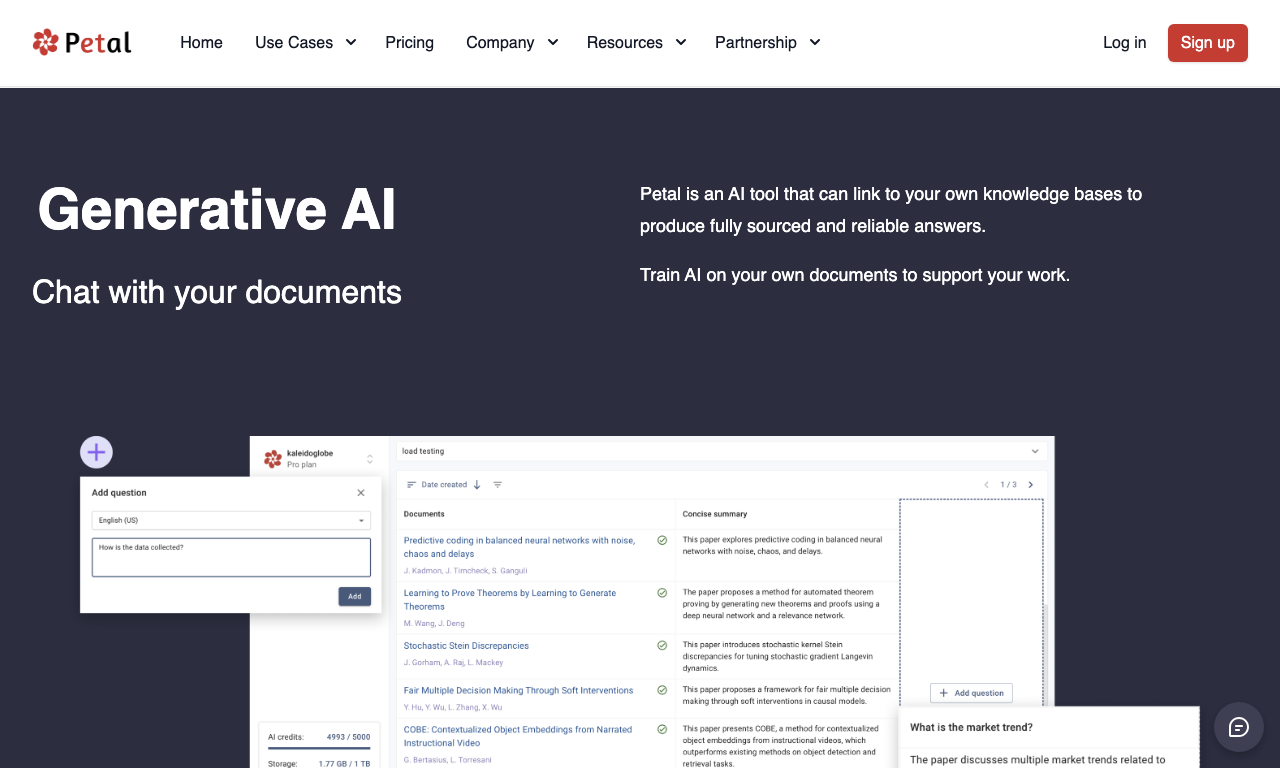Toggle green check for Fair Multiple Decision Making

click(x=662, y=690)
